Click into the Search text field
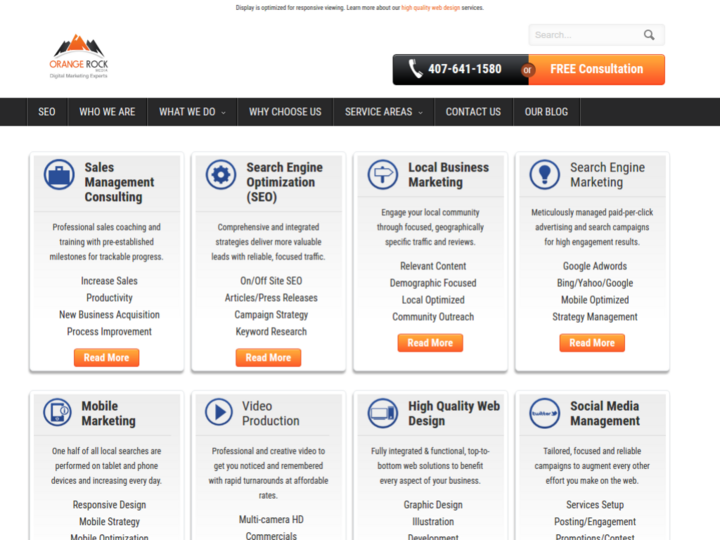The width and height of the screenshot is (720, 540). [585, 35]
